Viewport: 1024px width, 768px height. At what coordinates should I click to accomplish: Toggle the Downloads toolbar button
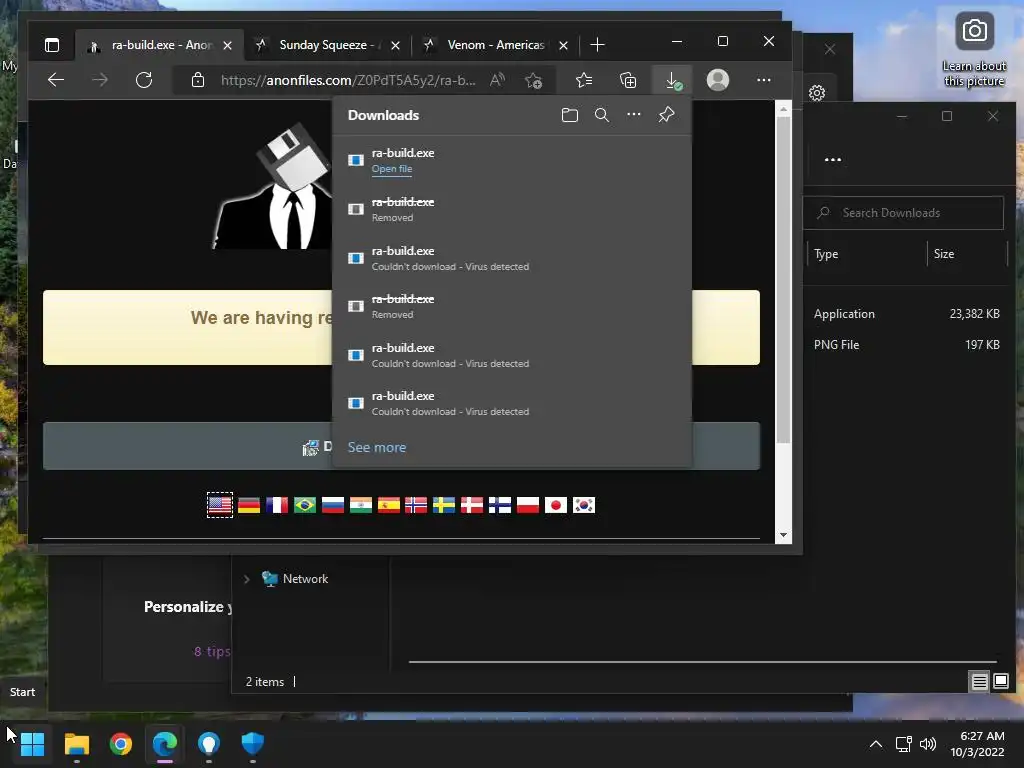673,80
